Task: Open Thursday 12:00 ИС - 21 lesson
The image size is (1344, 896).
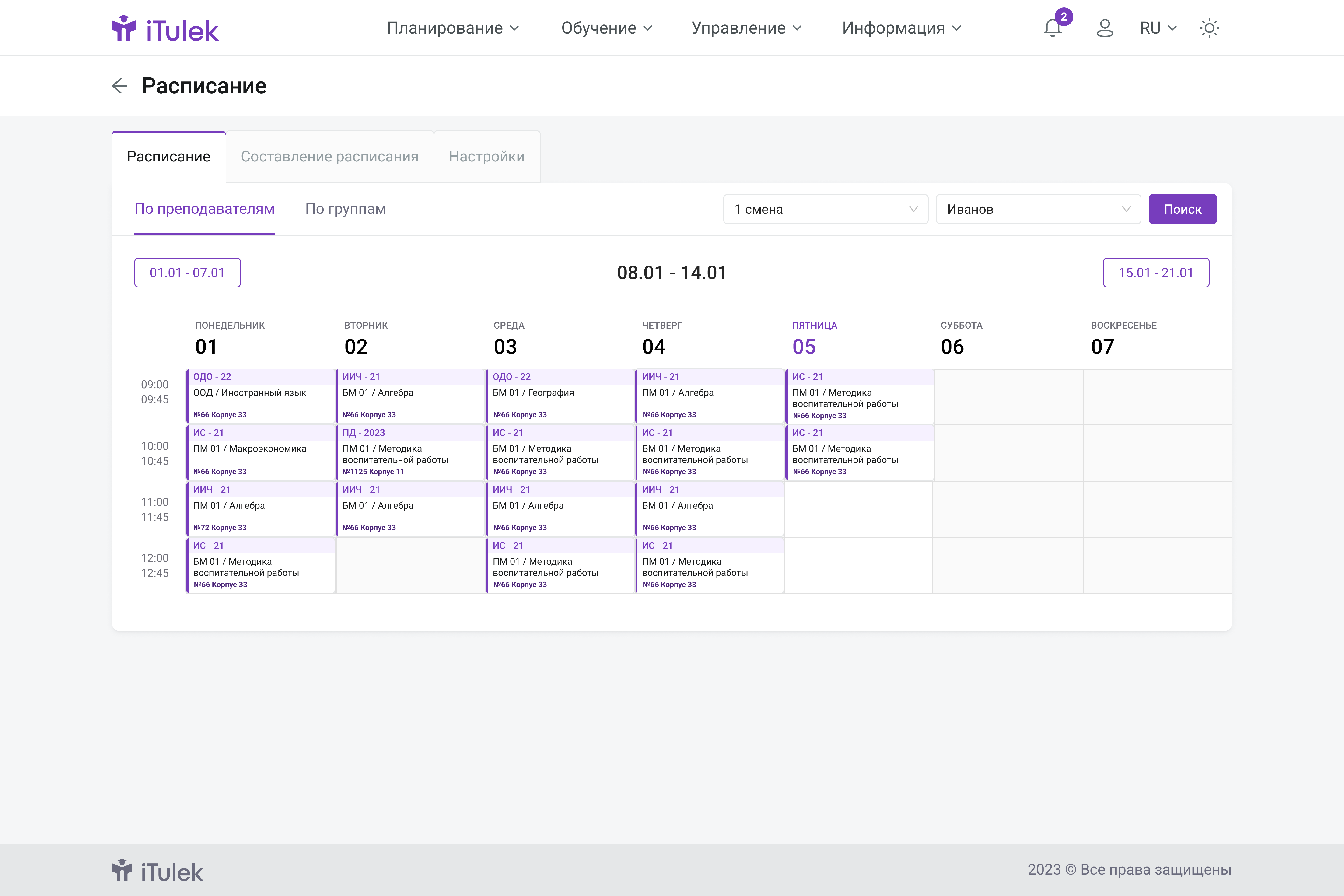Action: coord(710,565)
